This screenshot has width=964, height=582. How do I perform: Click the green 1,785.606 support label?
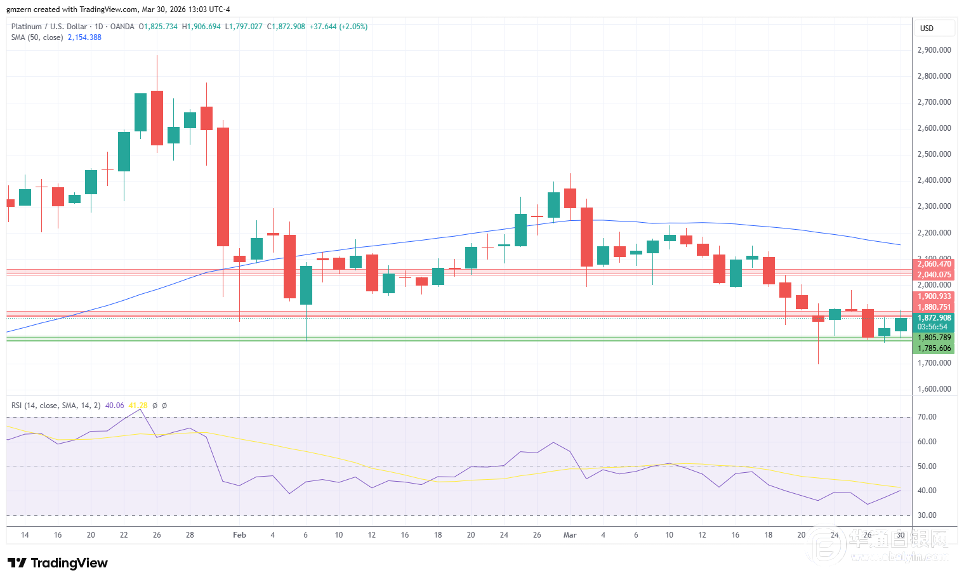tap(934, 348)
